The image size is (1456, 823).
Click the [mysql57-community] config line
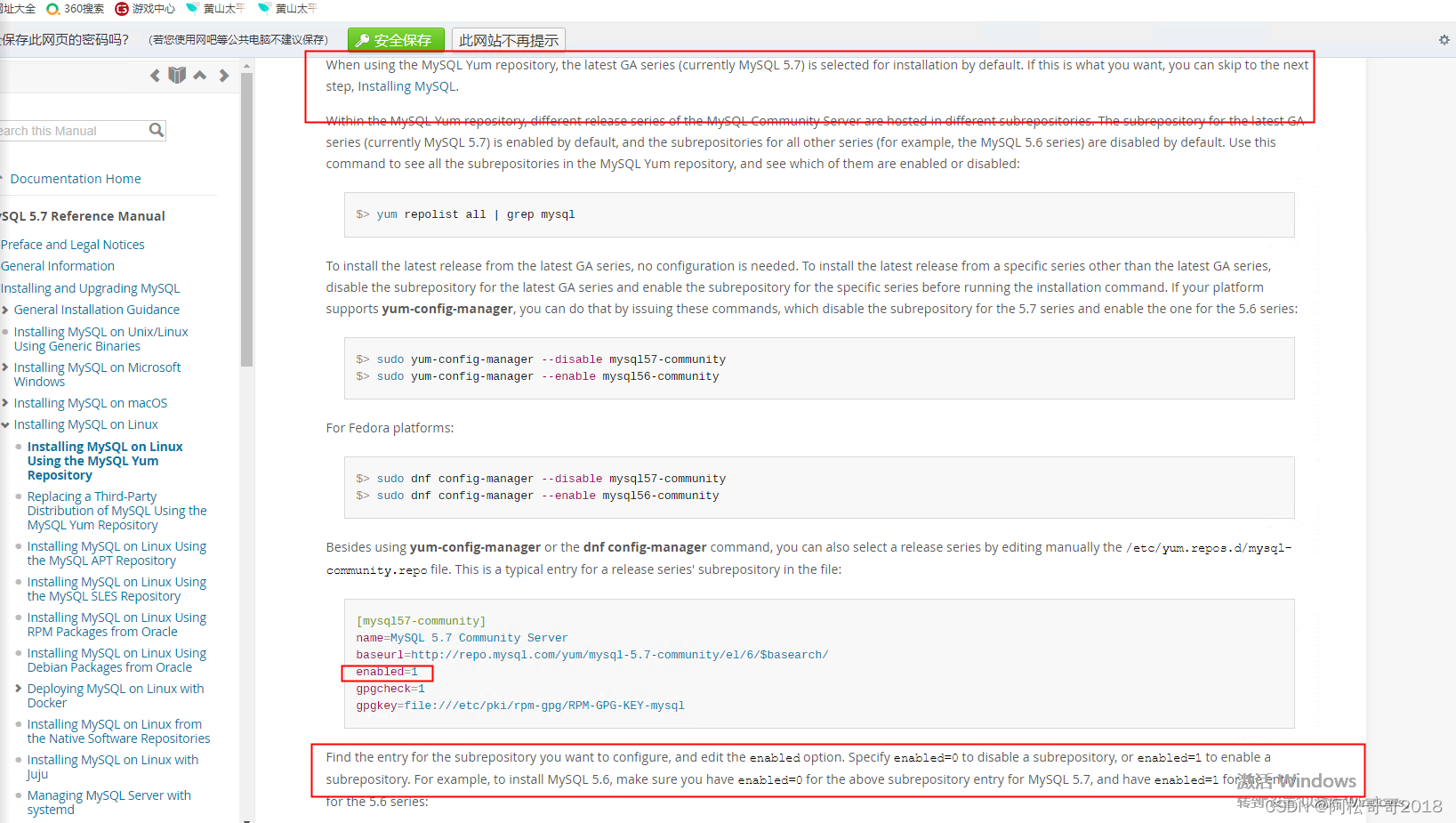pyautogui.click(x=421, y=621)
